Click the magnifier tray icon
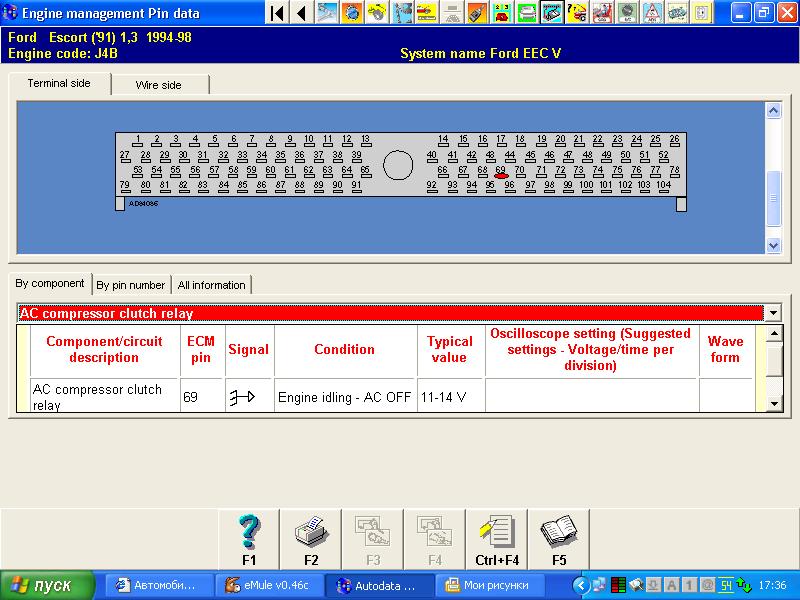This screenshot has height=600, width=800. [636, 585]
